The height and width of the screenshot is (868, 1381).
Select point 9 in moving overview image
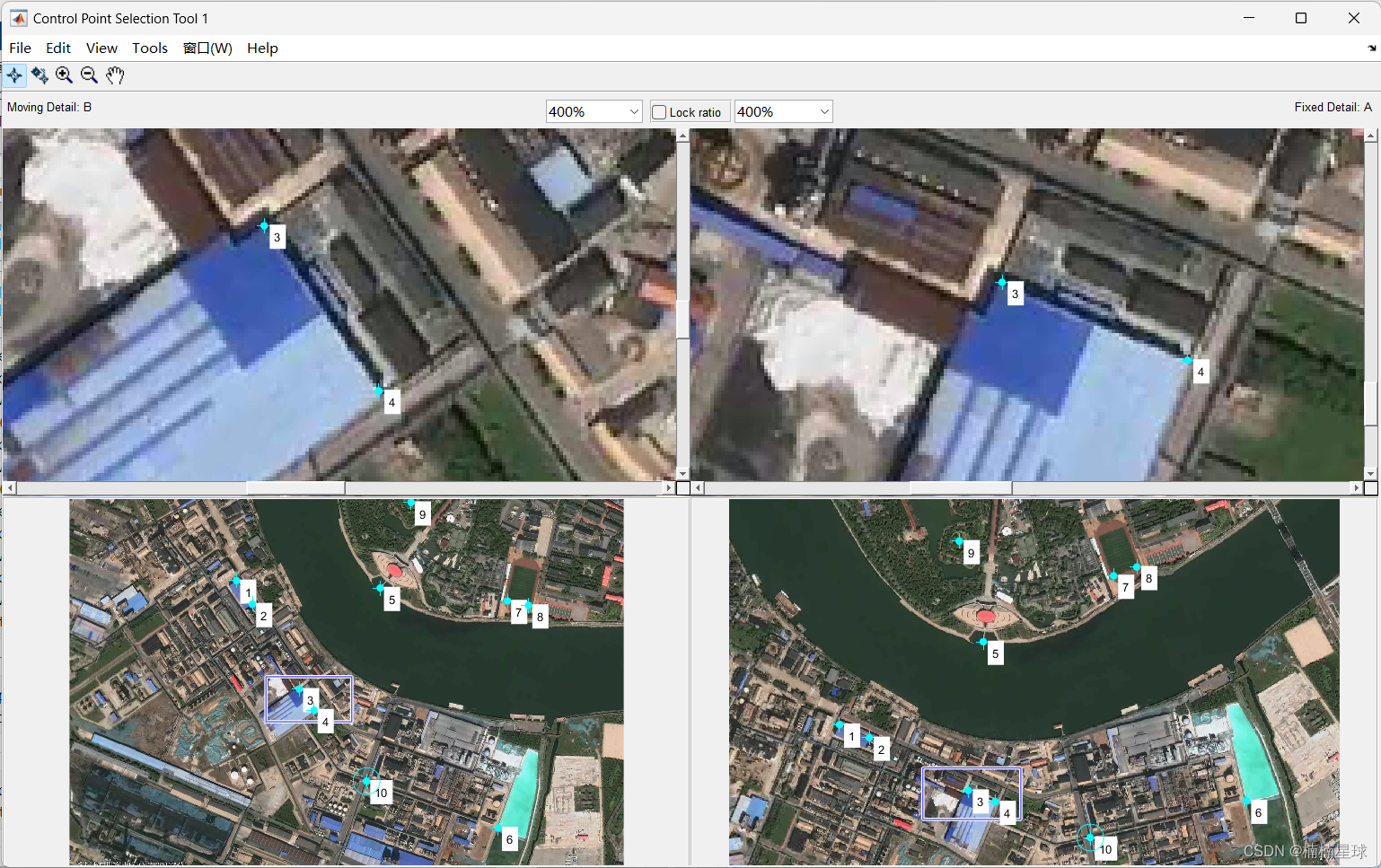[411, 504]
